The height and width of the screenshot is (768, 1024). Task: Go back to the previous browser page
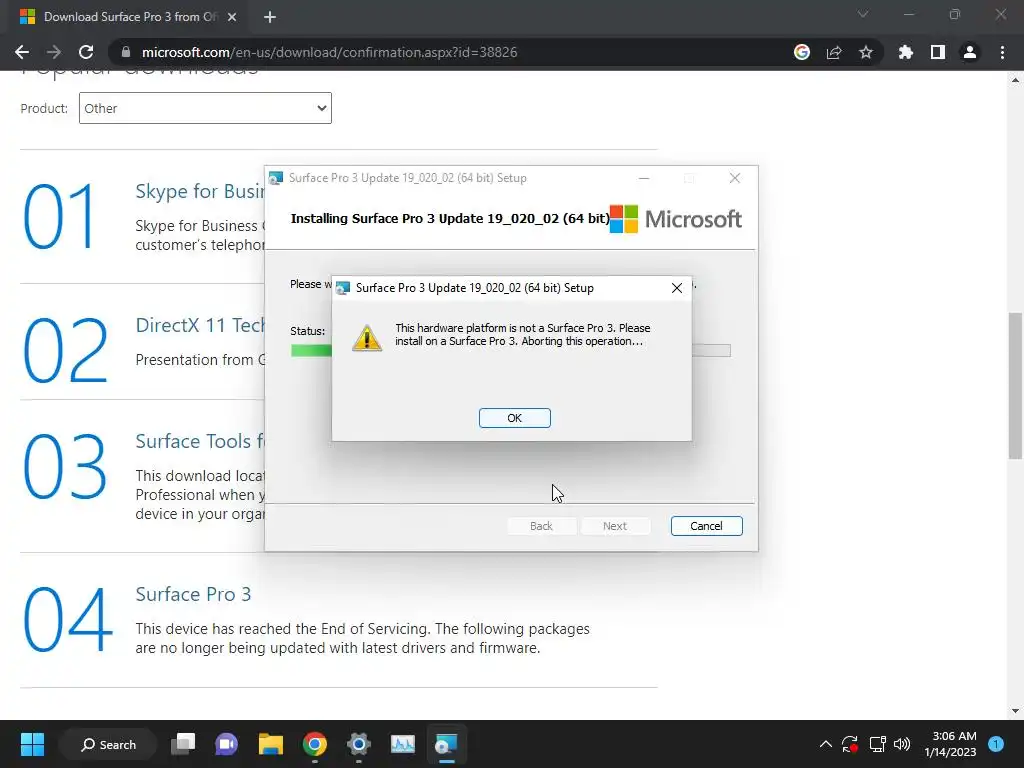tap(22, 52)
